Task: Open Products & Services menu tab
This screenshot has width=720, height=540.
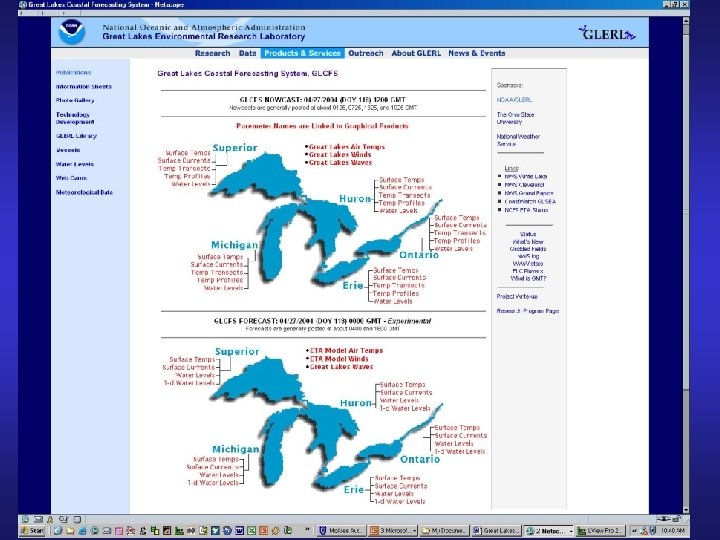Action: click(302, 53)
